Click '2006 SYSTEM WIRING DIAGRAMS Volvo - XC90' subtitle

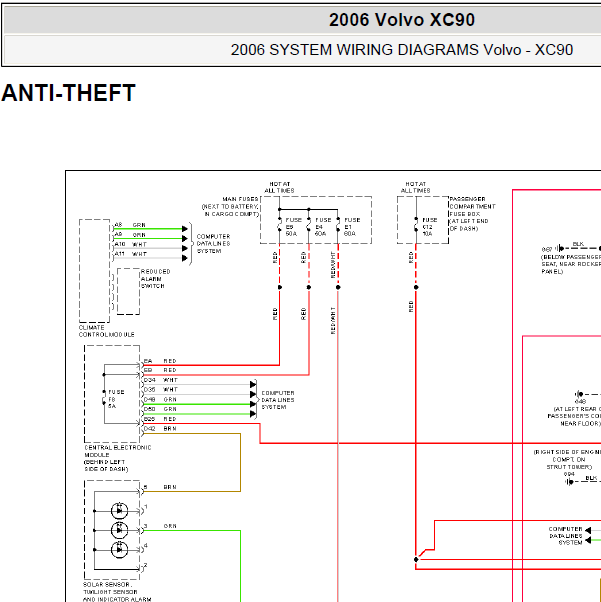(x=402, y=50)
